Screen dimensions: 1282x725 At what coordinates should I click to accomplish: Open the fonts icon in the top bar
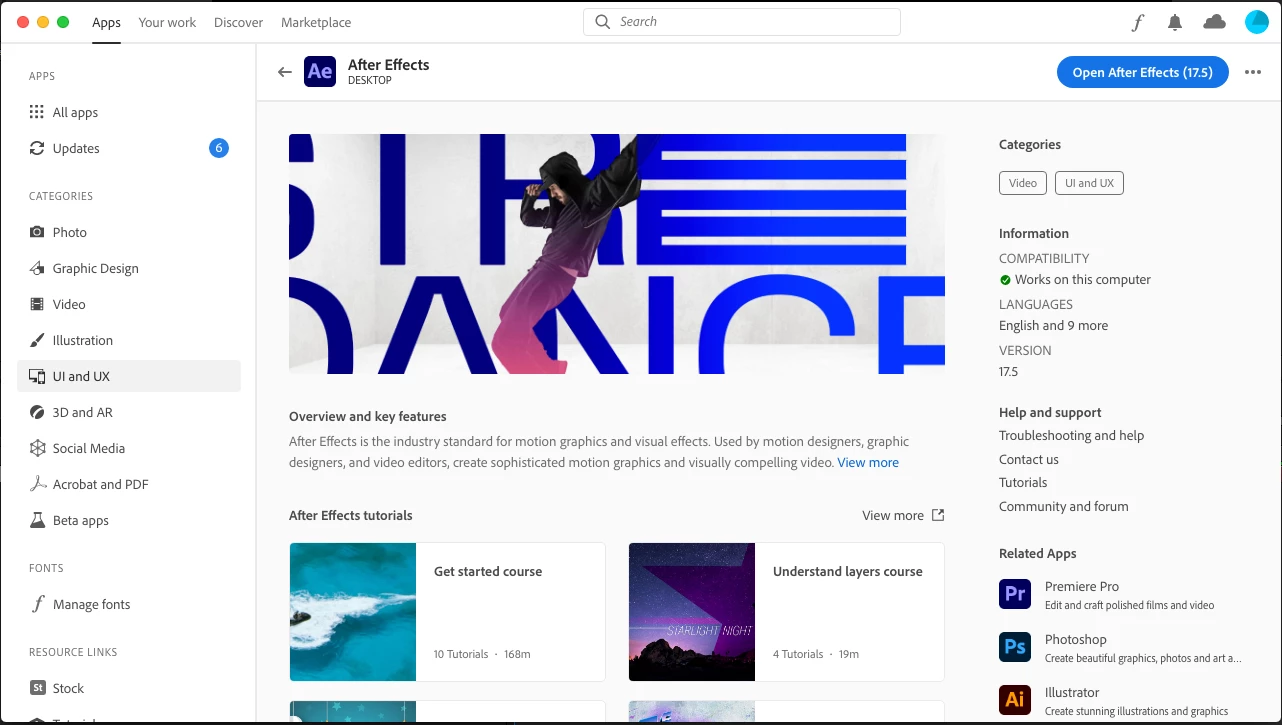(1137, 22)
